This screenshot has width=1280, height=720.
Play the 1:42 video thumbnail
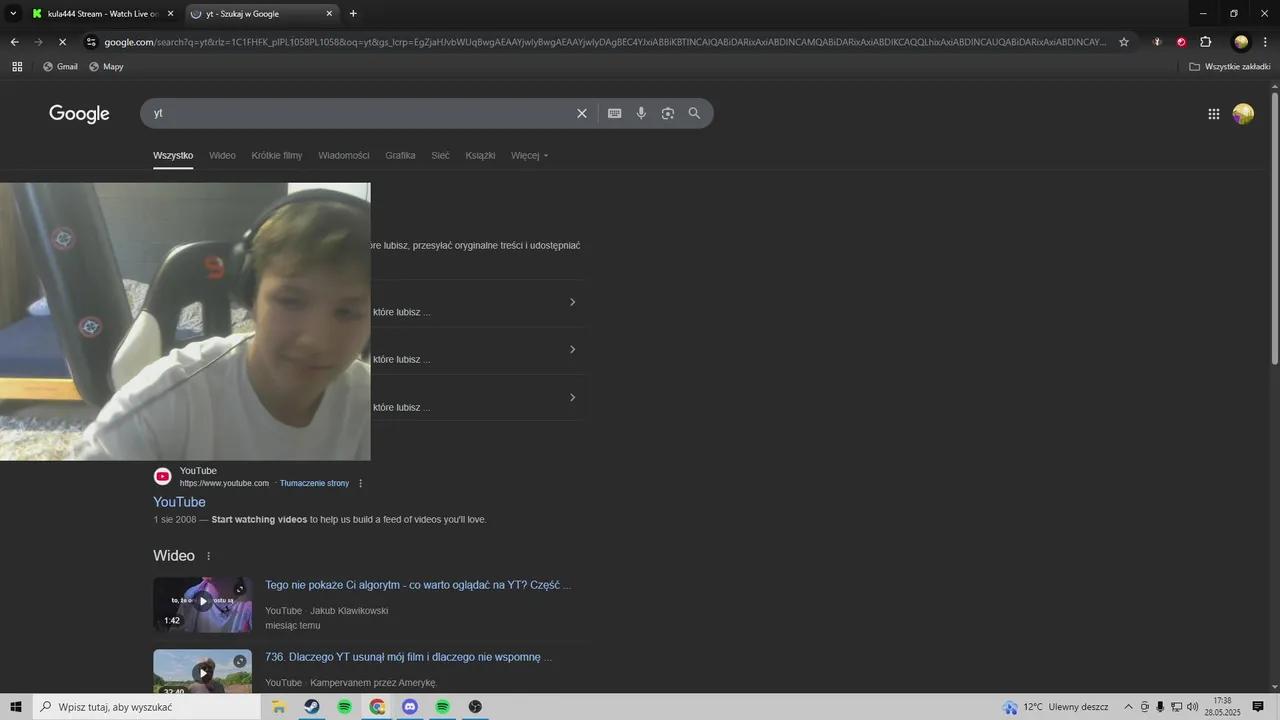202,604
